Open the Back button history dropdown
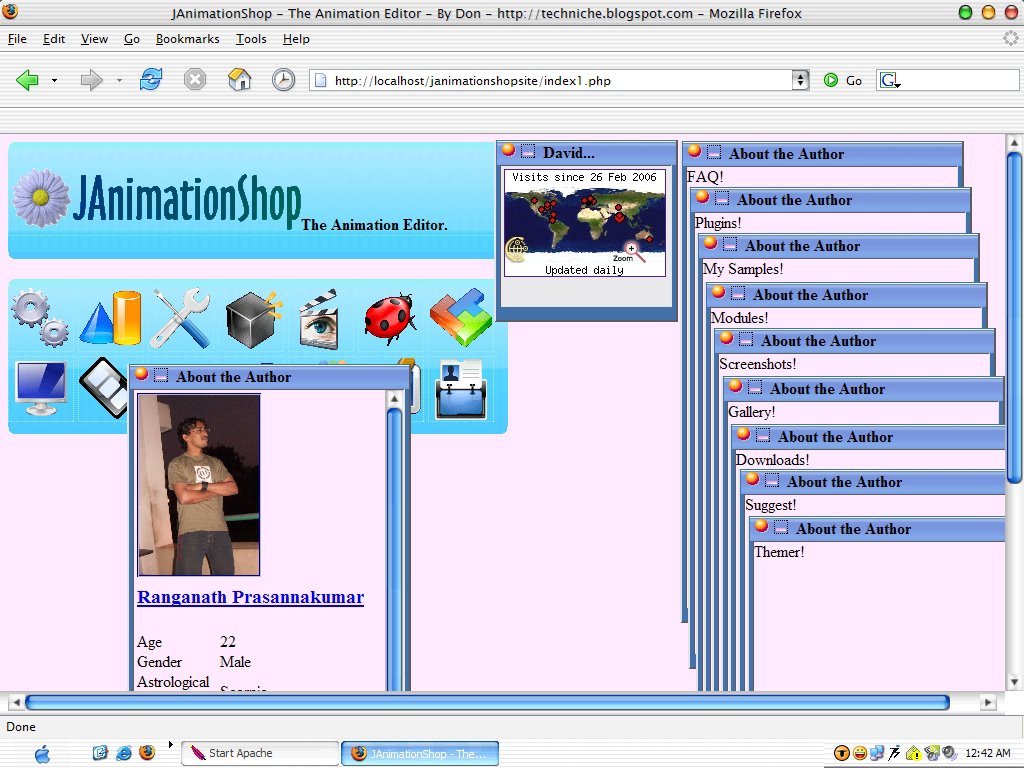Image resolution: width=1024 pixels, height=768 pixels. tap(54, 80)
